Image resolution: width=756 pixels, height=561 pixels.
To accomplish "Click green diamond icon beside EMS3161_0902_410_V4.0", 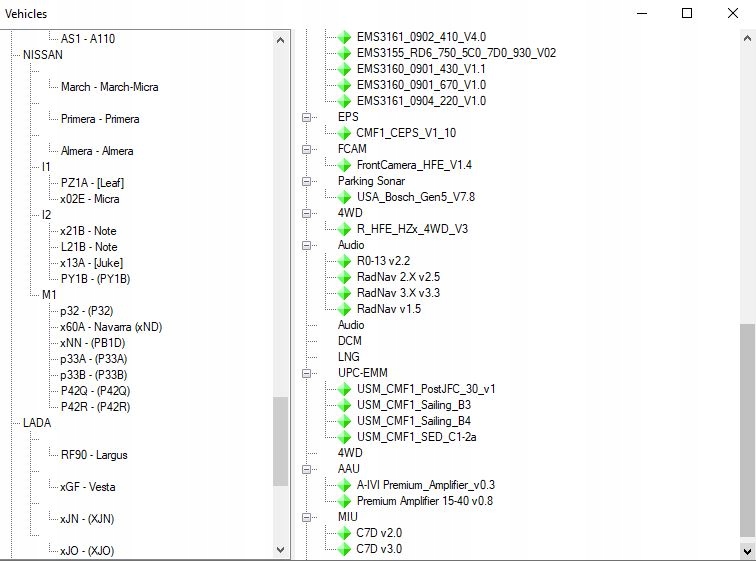I will point(344,37).
